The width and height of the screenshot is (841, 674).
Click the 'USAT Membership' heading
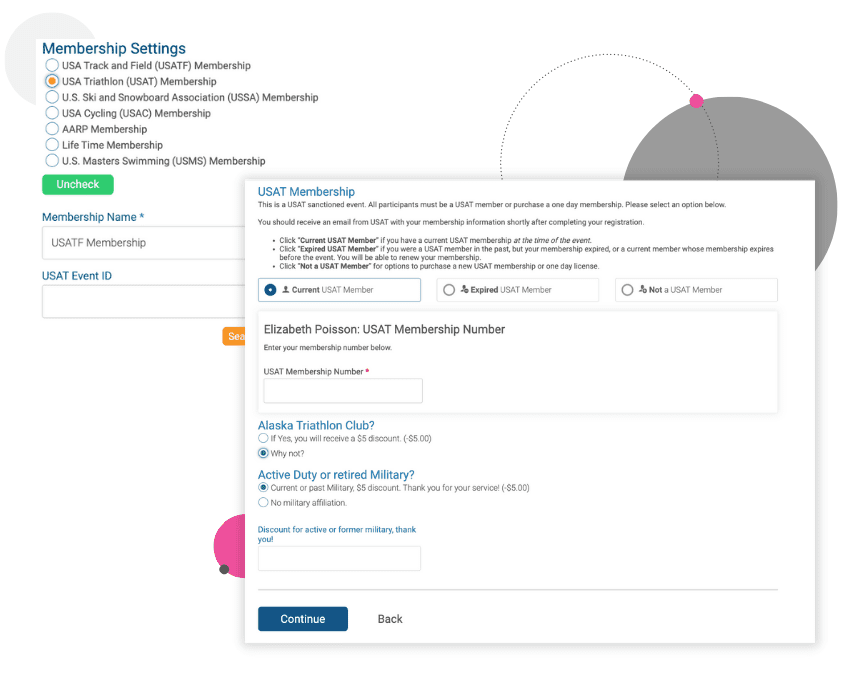(306, 192)
